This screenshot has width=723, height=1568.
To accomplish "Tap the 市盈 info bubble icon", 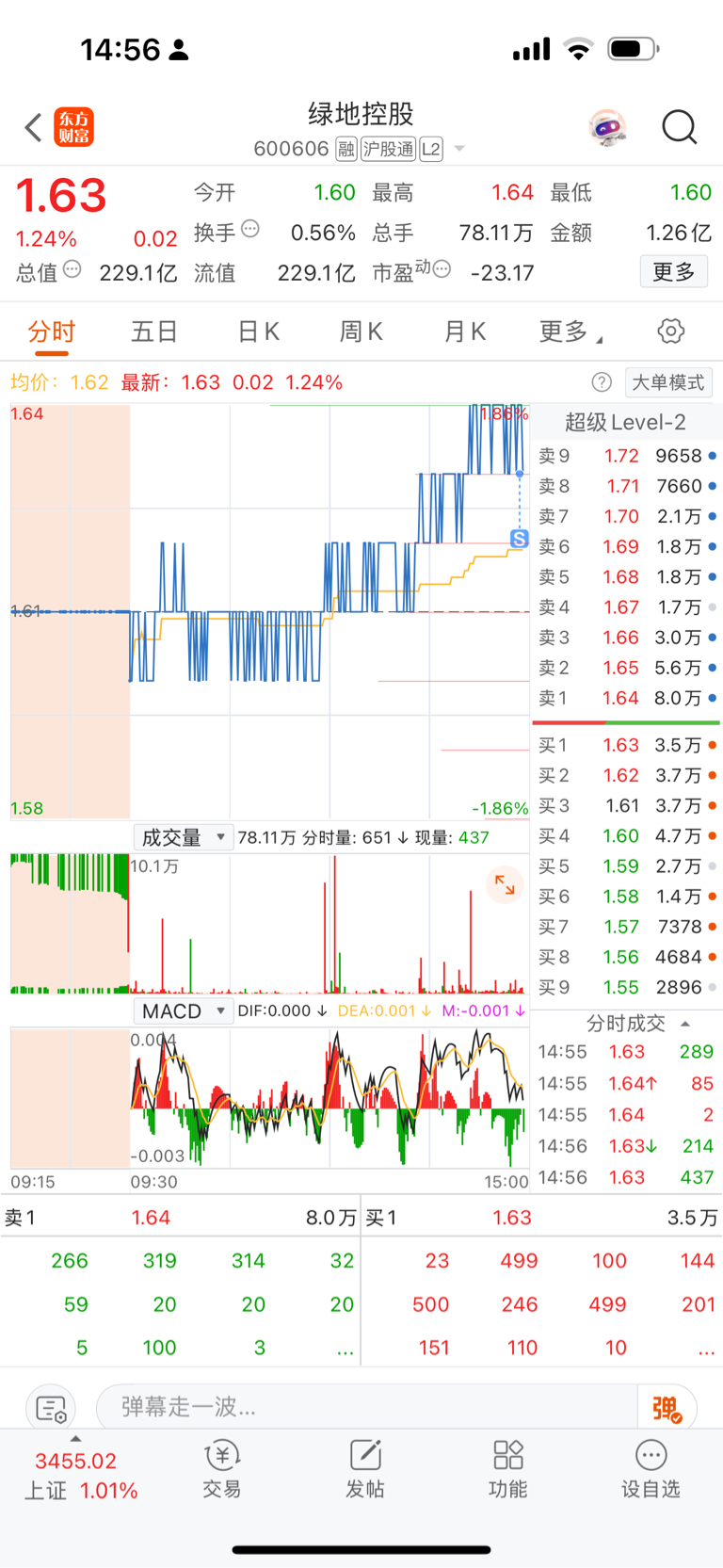I will tap(442, 269).
